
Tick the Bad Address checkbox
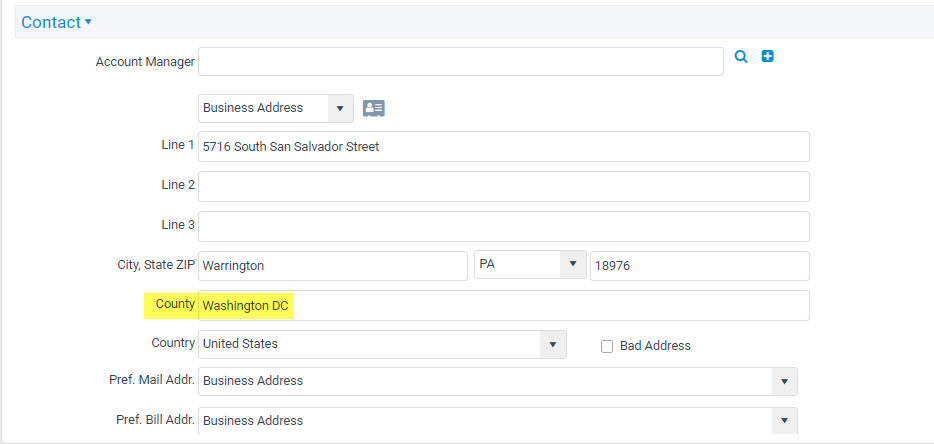click(607, 346)
